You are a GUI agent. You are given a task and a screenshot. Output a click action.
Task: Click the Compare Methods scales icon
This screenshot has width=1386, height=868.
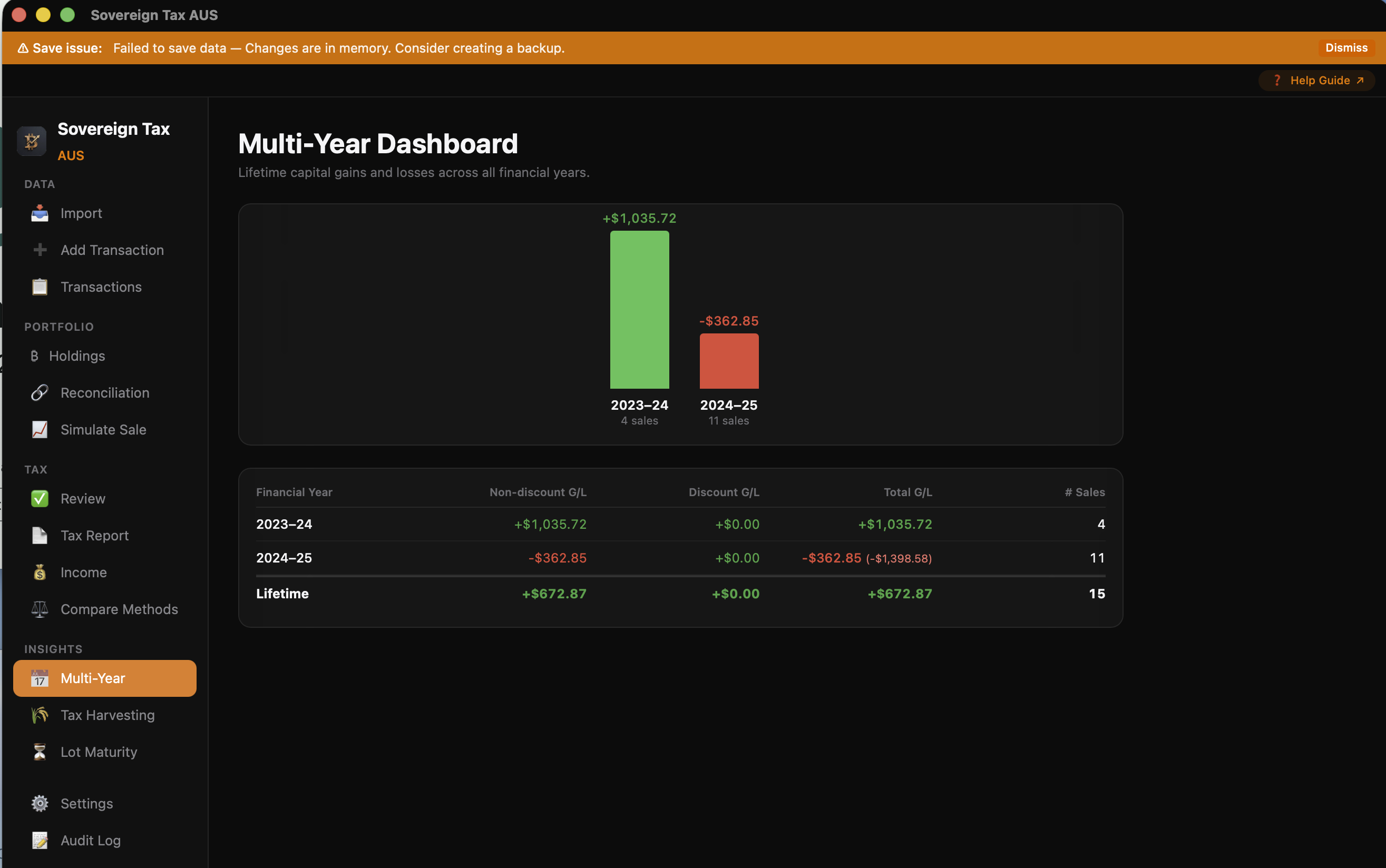point(39,609)
